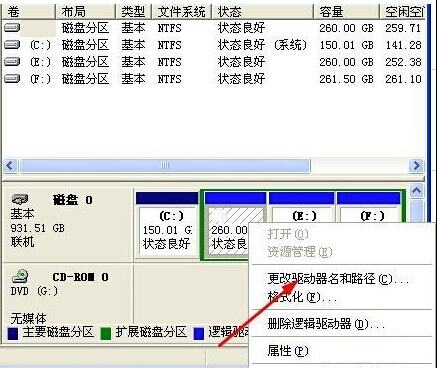This screenshot has height=368, width=437.
Task: Choose 格式化(F)... from the context menu
Action: pos(302,297)
